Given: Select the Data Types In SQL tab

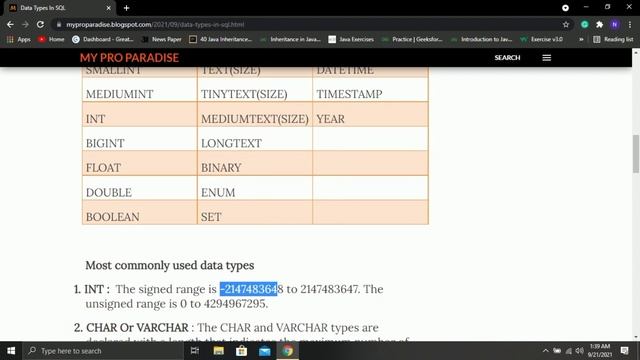Looking at the screenshot, I should click(59, 8).
